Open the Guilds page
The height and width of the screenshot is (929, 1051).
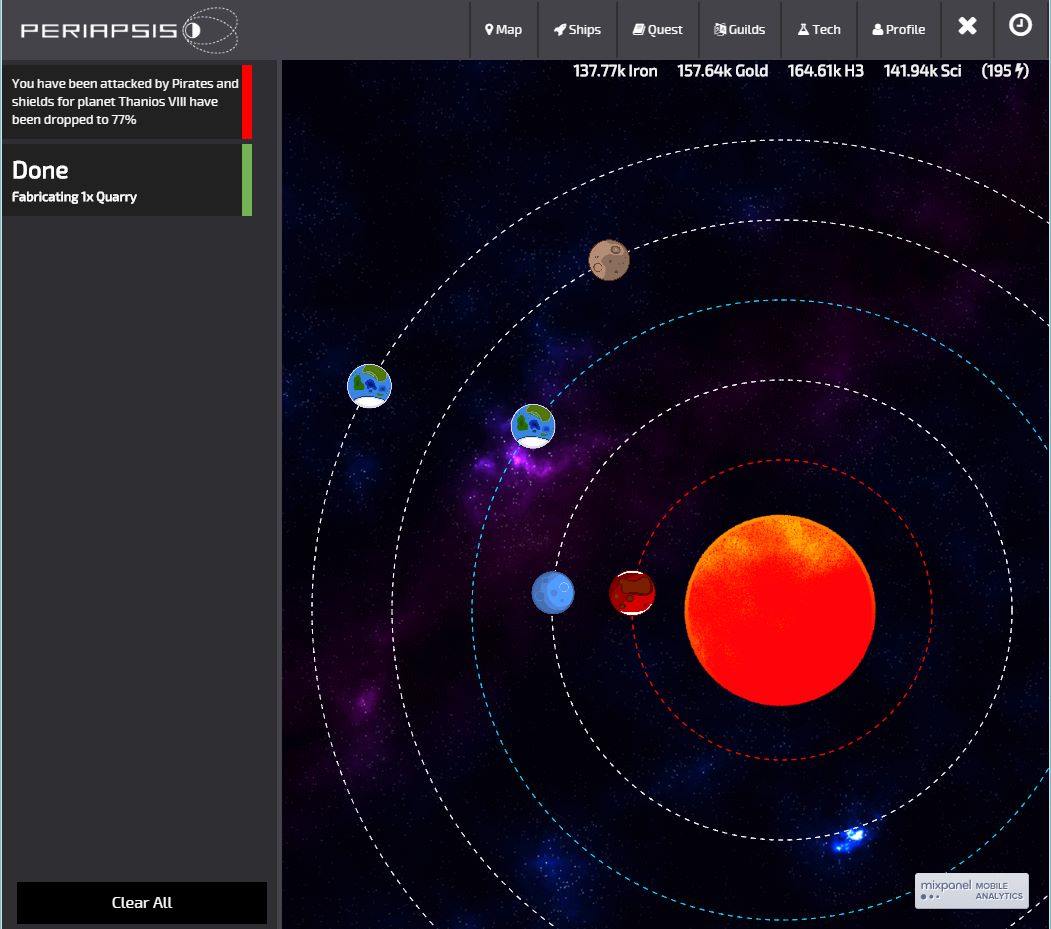click(739, 30)
